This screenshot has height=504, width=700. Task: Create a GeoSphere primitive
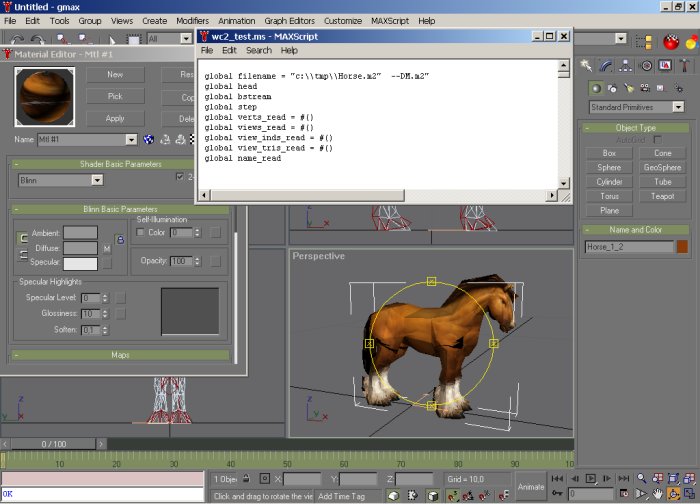[662, 167]
